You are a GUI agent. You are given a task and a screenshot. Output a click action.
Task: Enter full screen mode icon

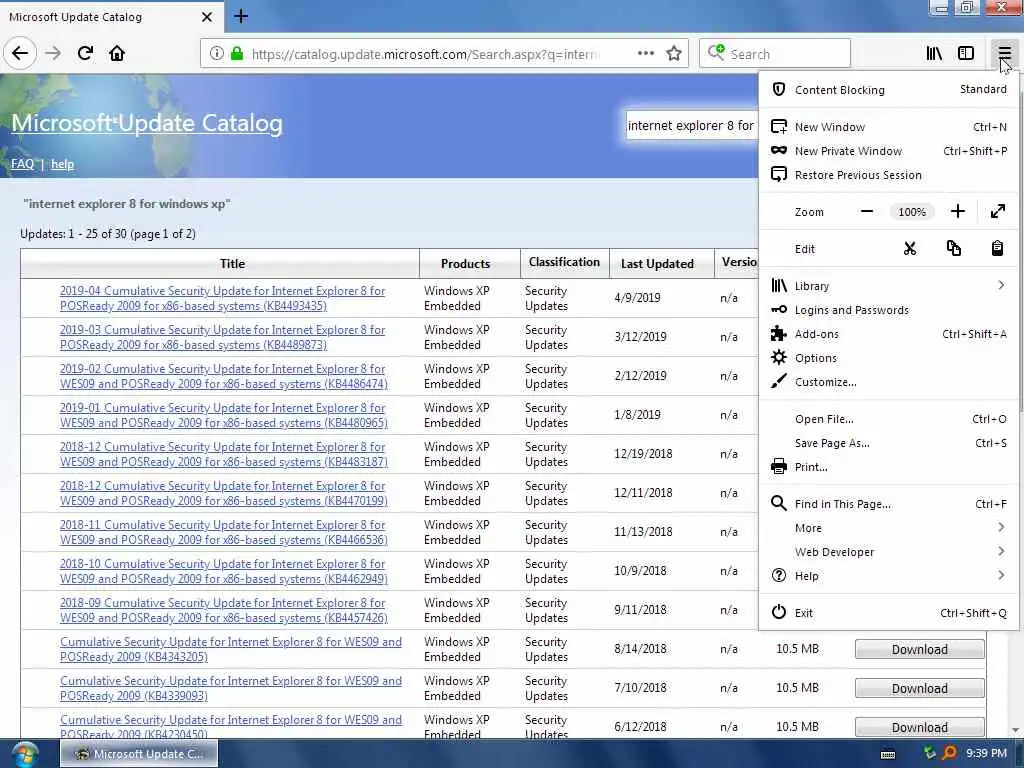pyautogui.click(x=997, y=212)
